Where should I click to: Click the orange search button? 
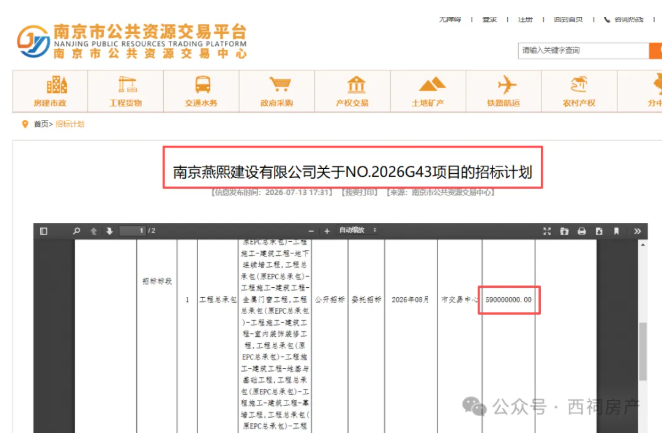pos(656,50)
